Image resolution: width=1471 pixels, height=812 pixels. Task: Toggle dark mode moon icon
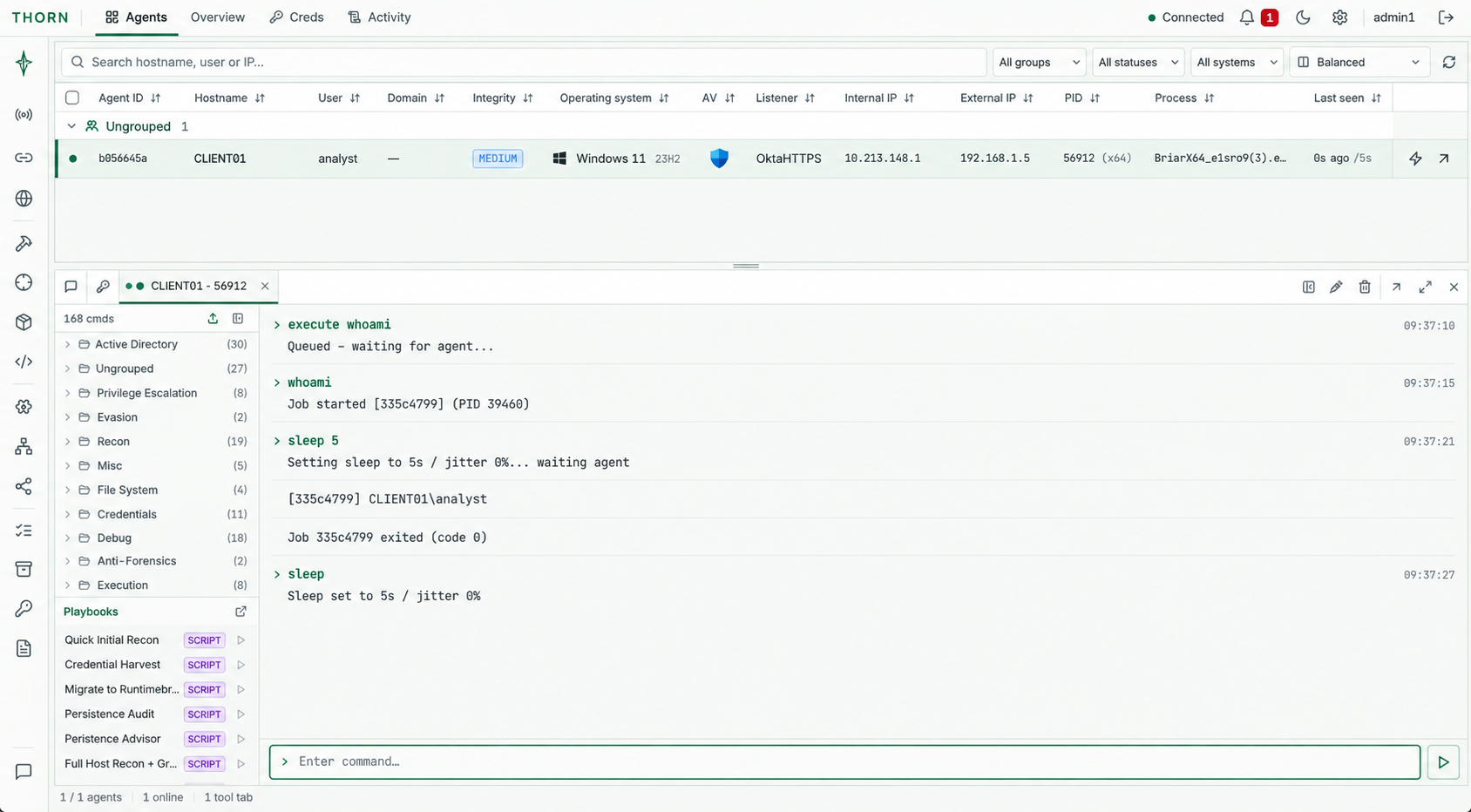click(x=1303, y=17)
